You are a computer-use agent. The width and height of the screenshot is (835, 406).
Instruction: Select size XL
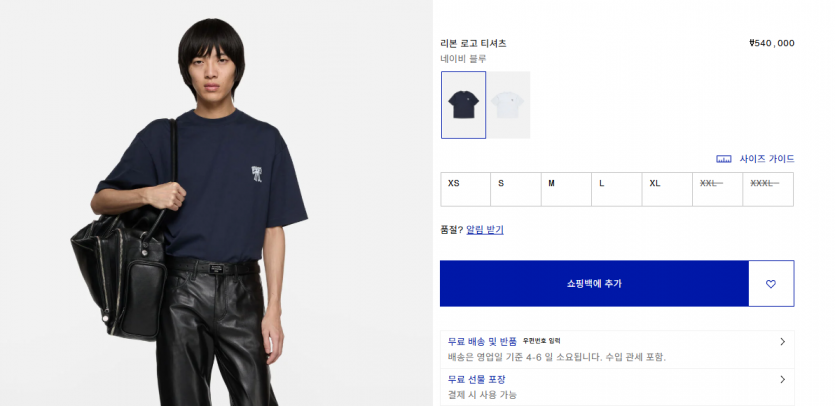point(667,189)
